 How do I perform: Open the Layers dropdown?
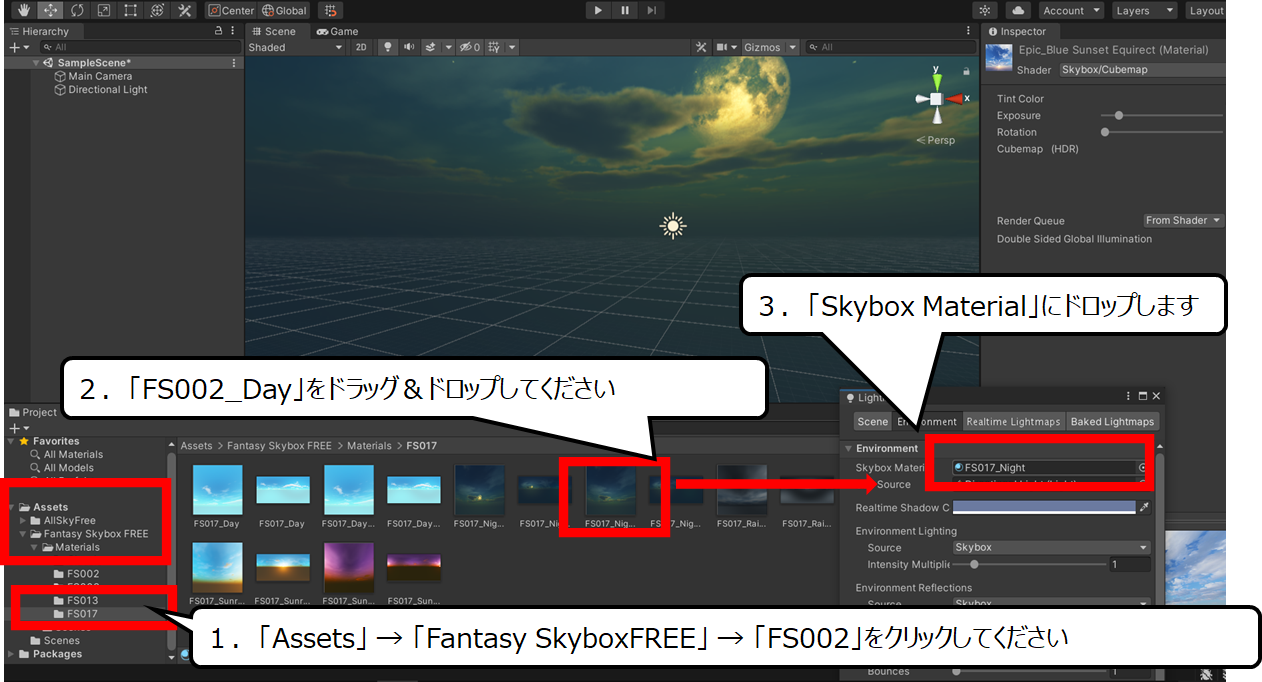(x=1144, y=10)
